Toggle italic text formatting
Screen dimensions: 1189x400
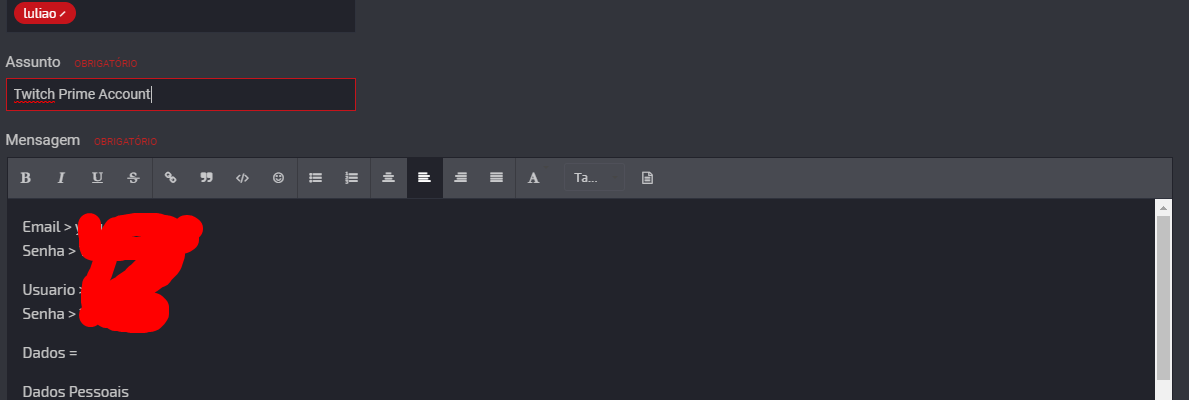coord(61,178)
